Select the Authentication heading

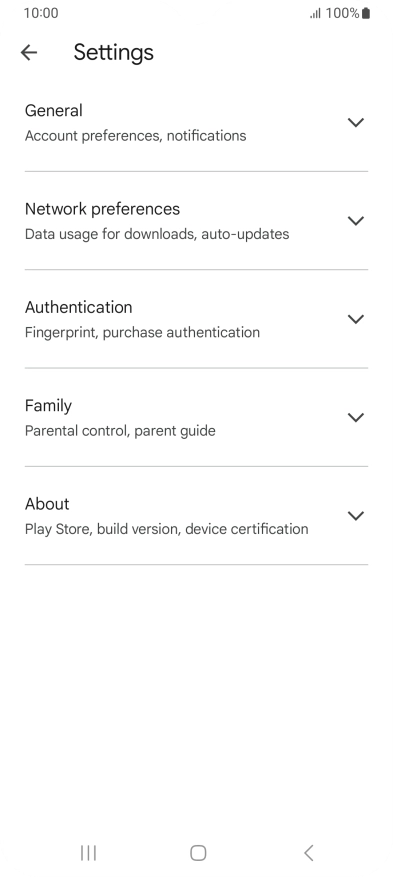pos(79,307)
